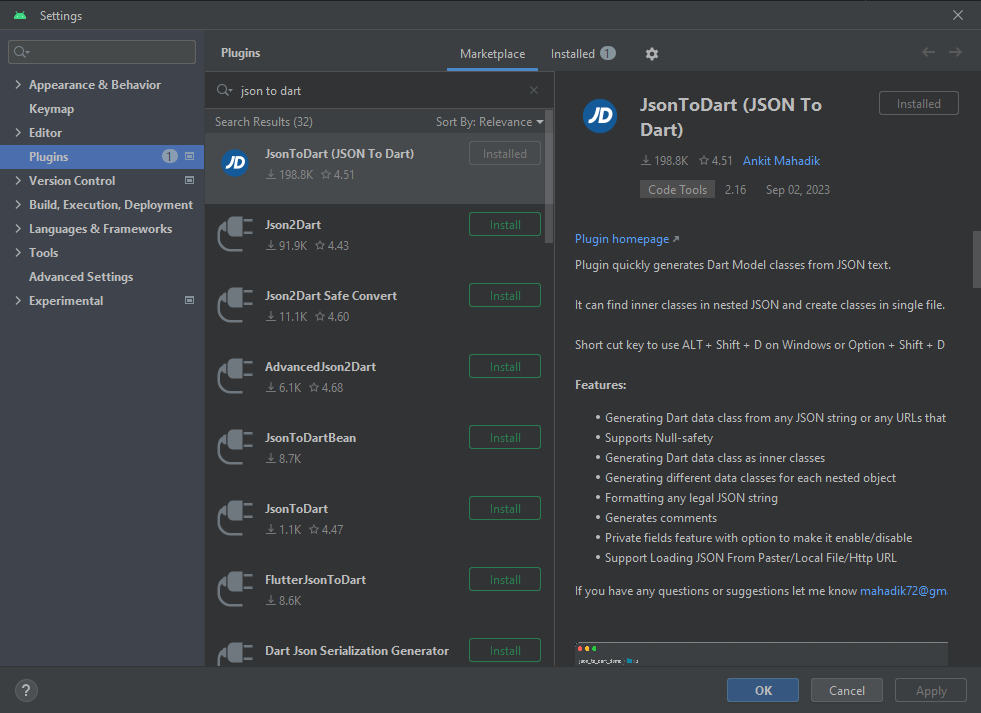Open the plugins settings gear menu

(x=651, y=54)
